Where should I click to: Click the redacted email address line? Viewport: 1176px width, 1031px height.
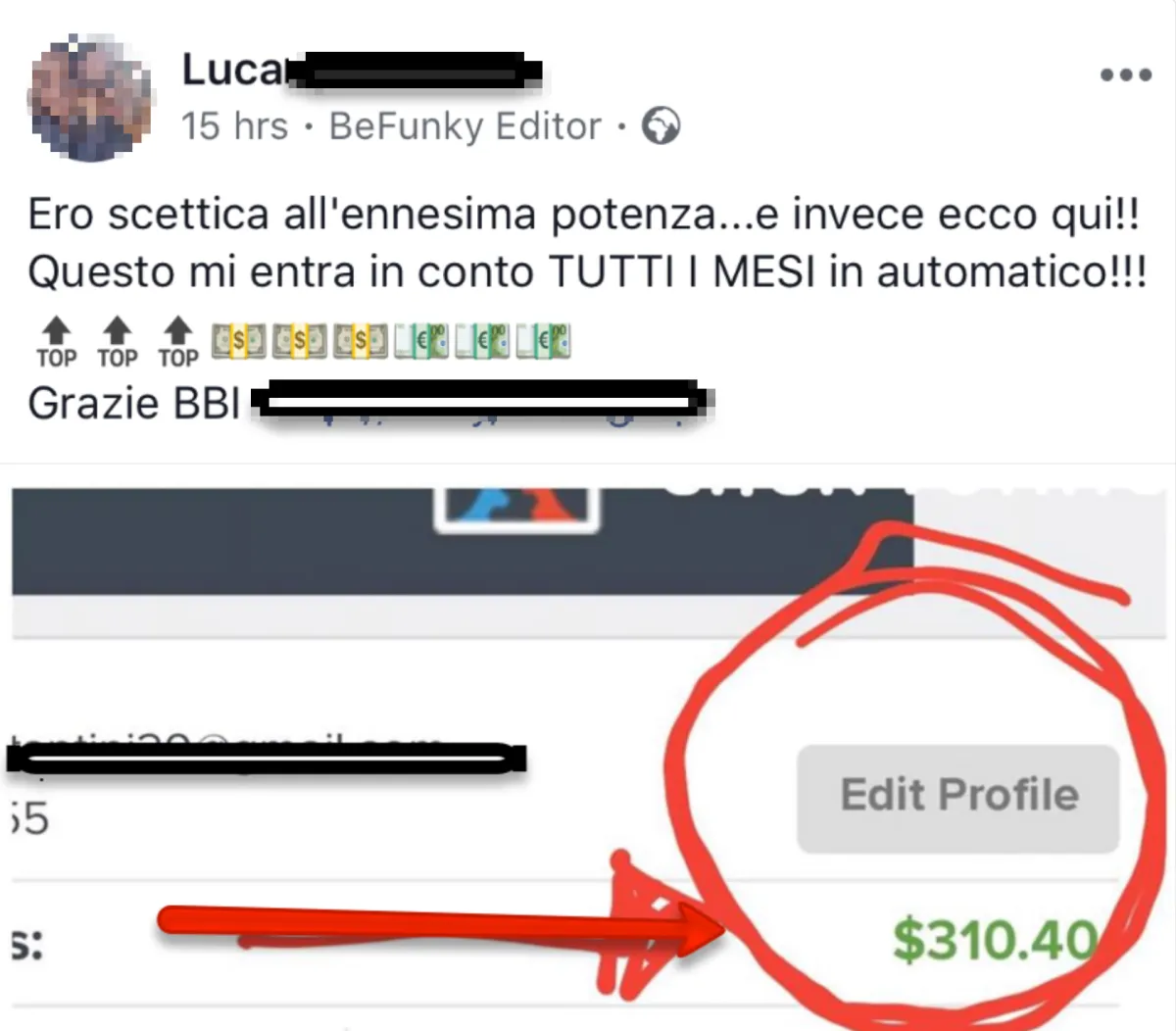pyautogui.click(x=267, y=758)
